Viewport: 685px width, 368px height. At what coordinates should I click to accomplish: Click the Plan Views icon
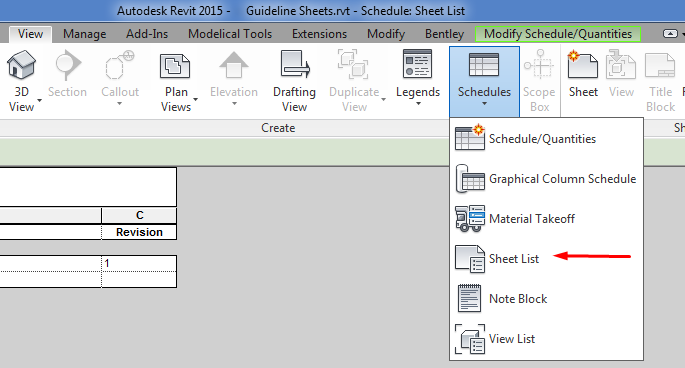pos(175,66)
